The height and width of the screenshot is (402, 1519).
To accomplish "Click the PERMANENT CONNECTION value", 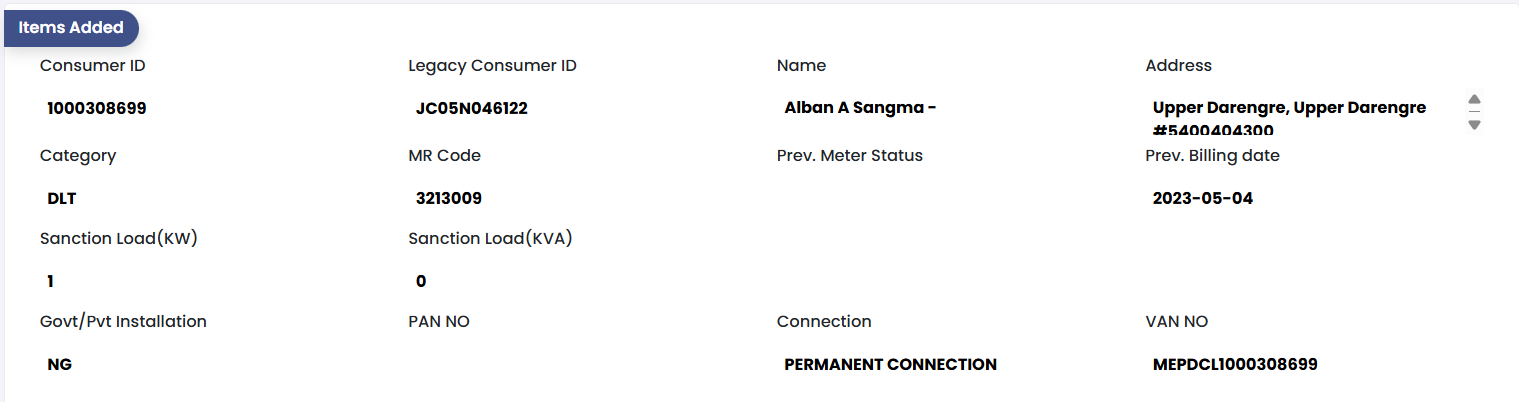I will click(890, 364).
